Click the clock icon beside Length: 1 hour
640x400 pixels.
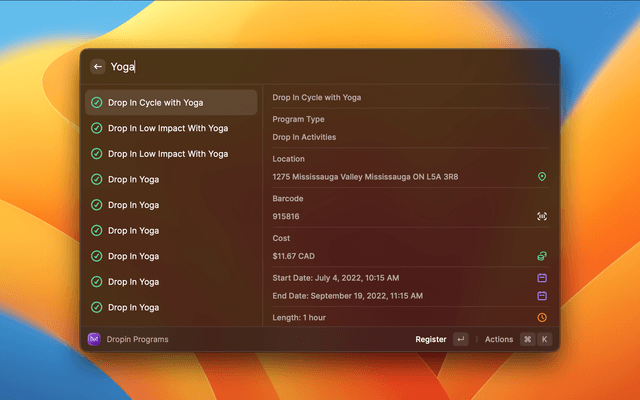pyautogui.click(x=542, y=317)
